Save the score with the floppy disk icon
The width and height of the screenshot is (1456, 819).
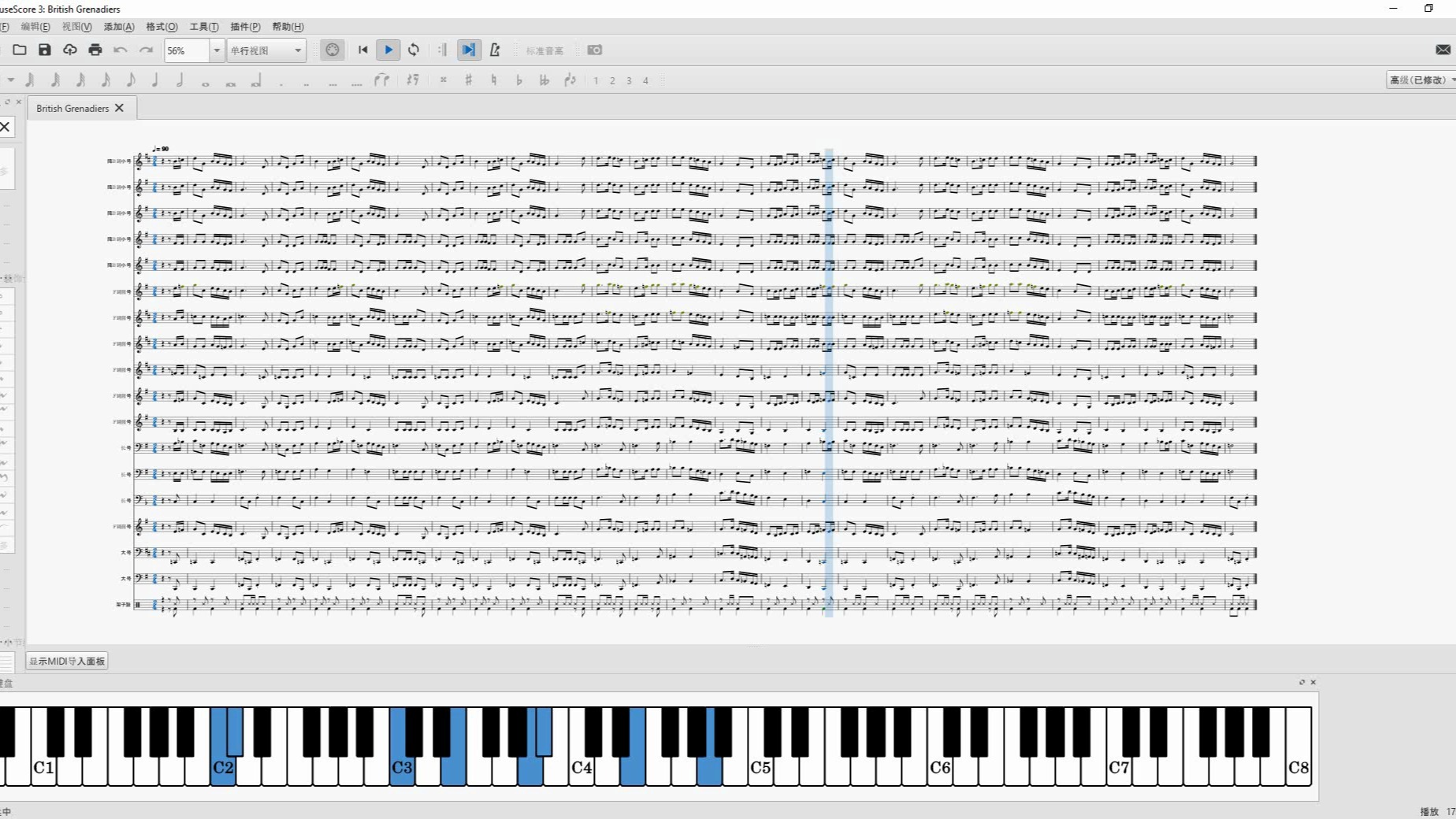tap(45, 50)
